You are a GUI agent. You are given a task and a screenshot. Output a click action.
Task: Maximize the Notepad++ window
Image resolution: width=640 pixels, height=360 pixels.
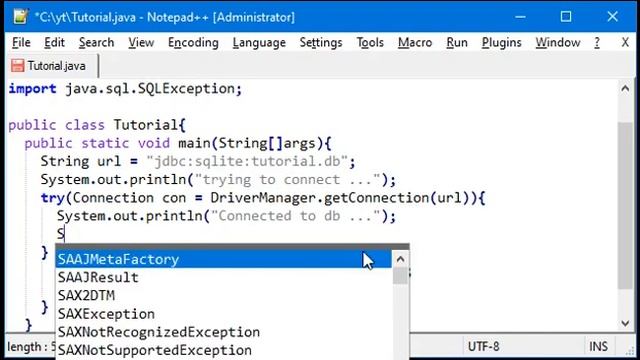click(x=566, y=17)
